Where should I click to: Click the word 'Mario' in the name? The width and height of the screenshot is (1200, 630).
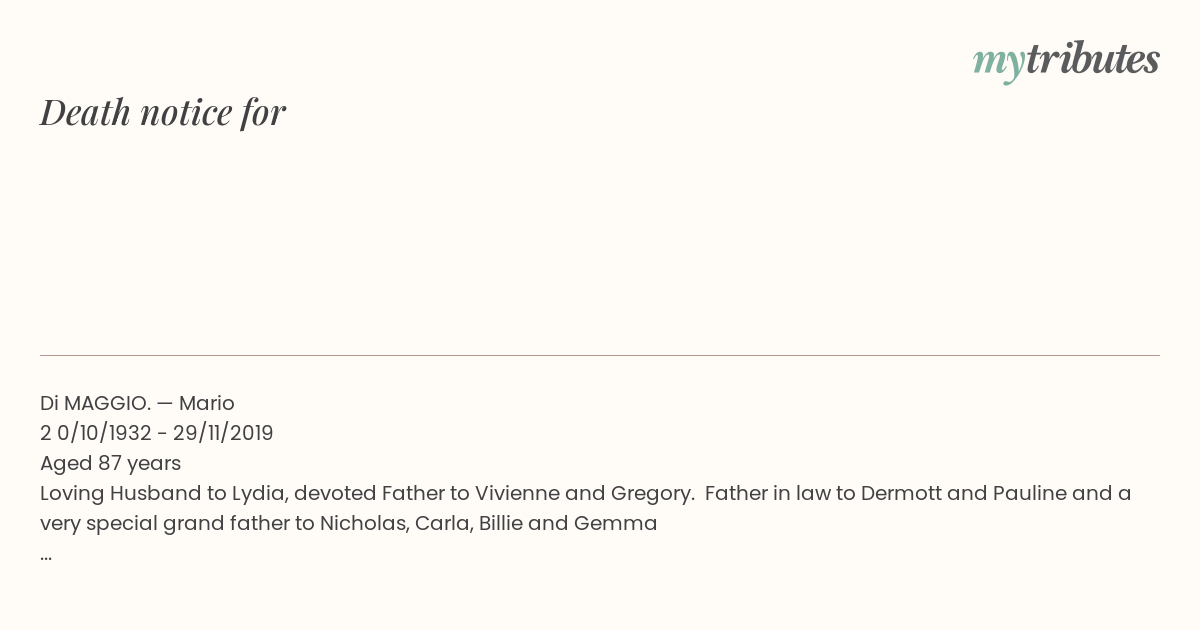coord(207,403)
